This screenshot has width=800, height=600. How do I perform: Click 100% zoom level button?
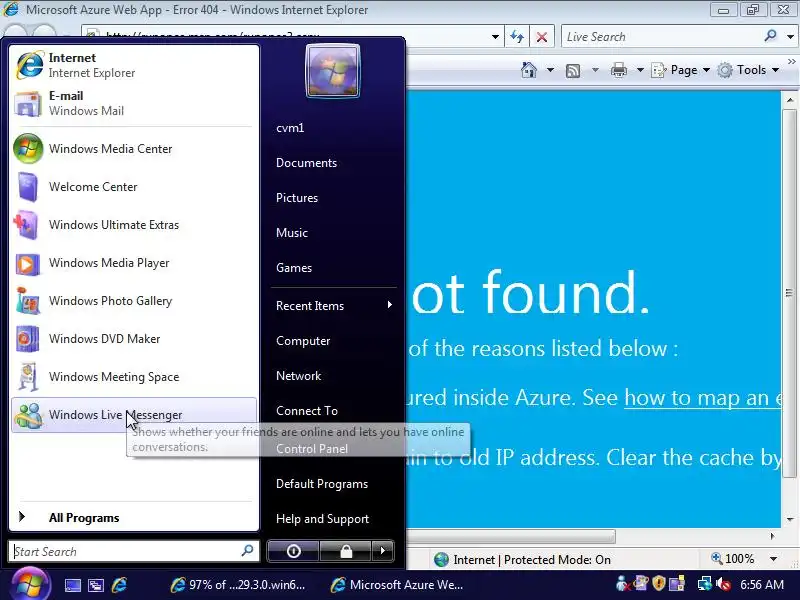(x=733, y=559)
